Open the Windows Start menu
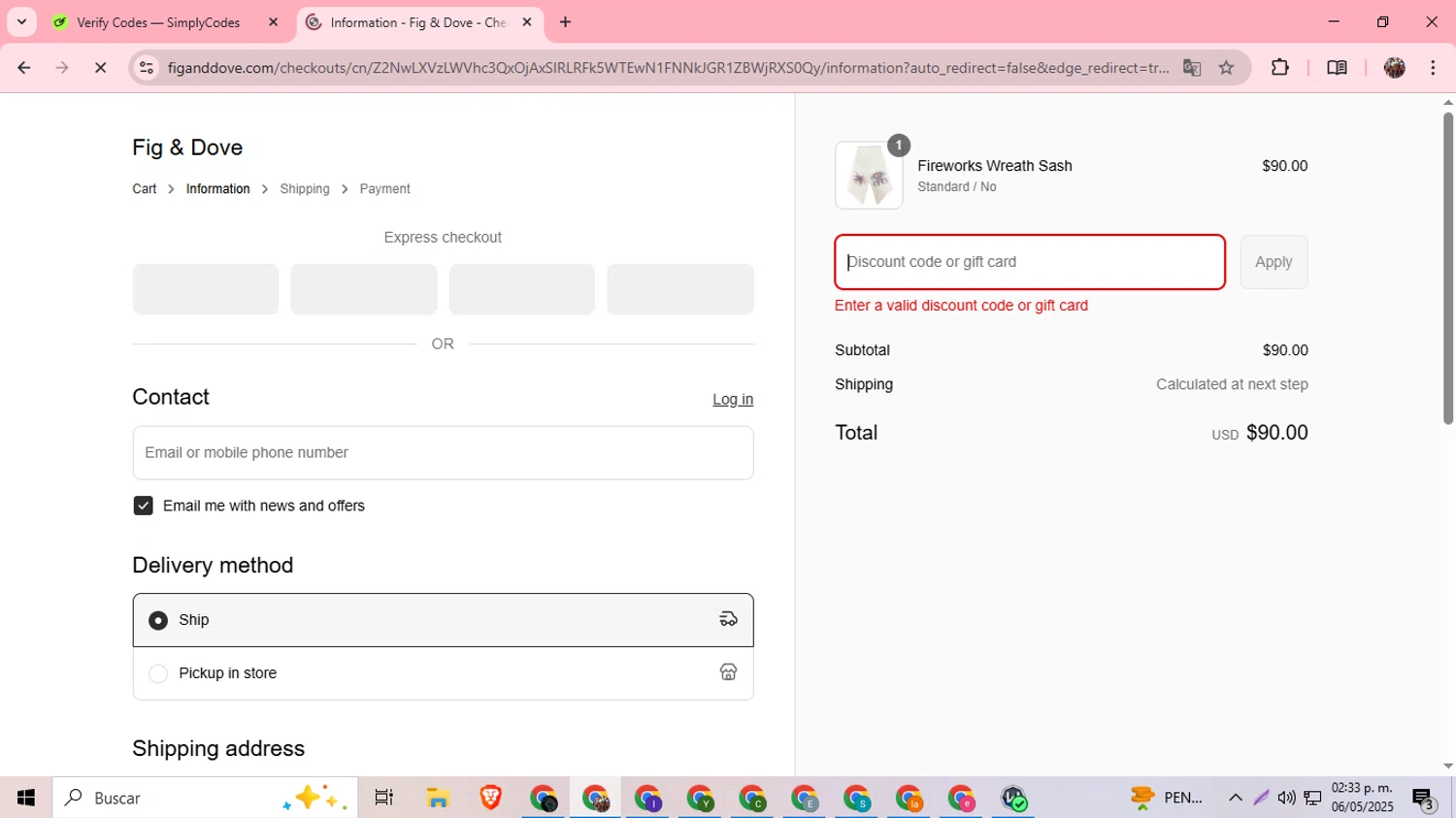Screen dimensions: 1456x818 [26, 798]
